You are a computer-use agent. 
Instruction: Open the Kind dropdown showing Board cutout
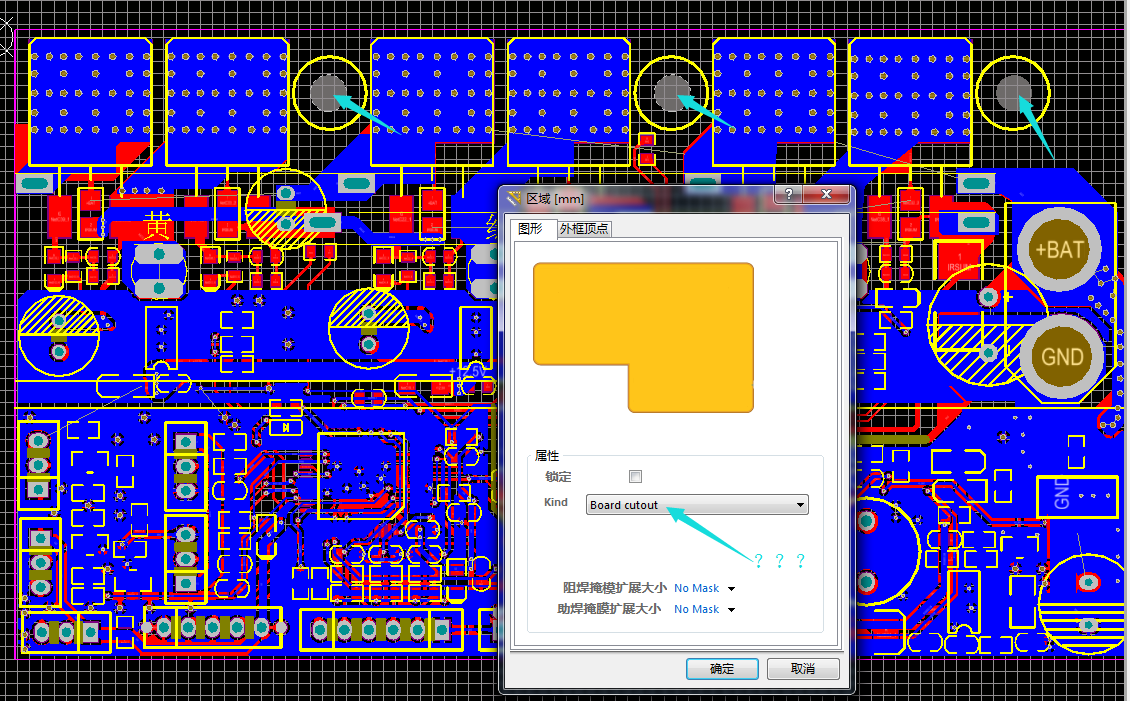[x=697, y=505]
